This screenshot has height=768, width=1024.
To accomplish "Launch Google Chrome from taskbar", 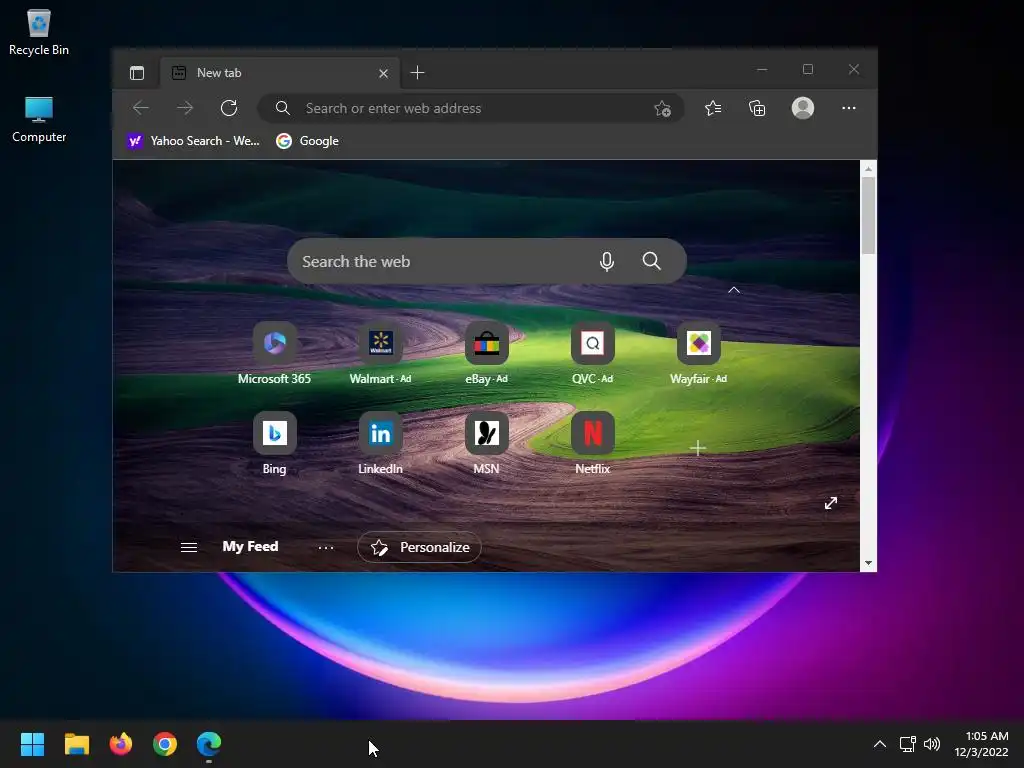I will [165, 744].
